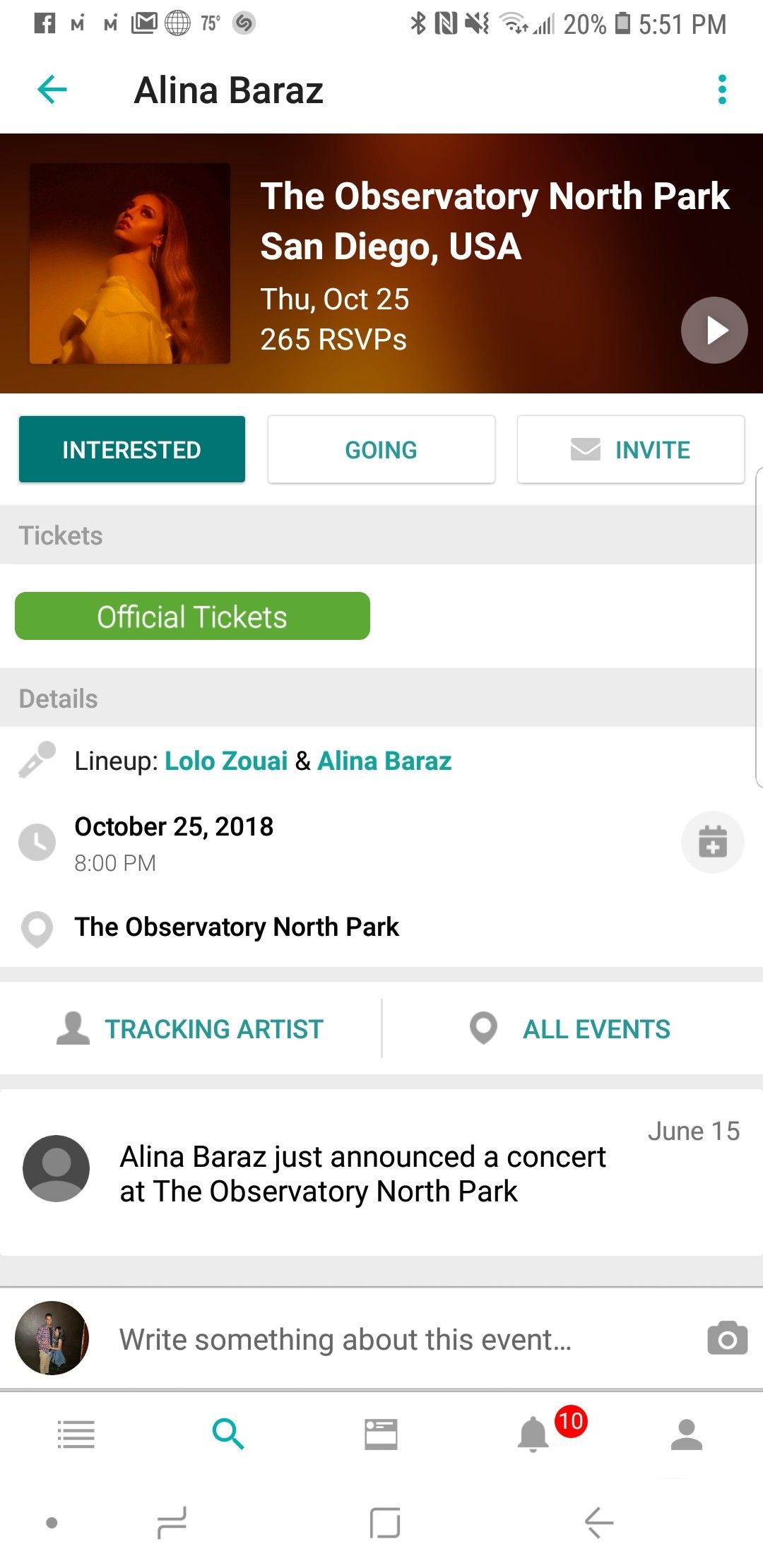Tap the camera icon to attach photo
This screenshot has height=1568, width=763.
click(727, 1338)
